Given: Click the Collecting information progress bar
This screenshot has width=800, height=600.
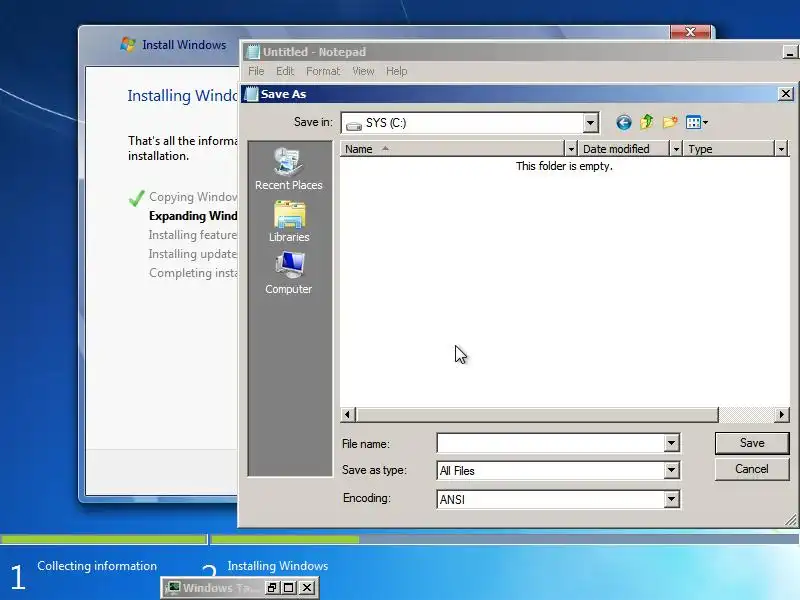Looking at the screenshot, I should tap(104, 539).
